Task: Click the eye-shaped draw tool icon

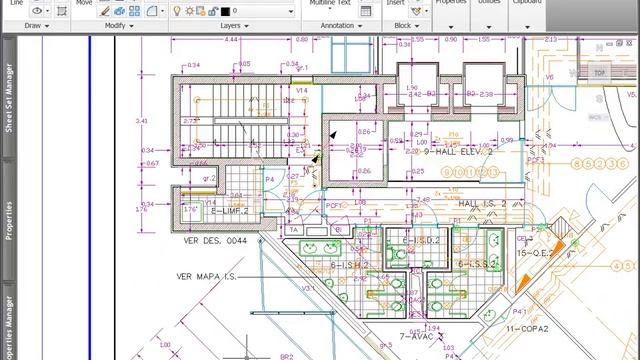Action: (x=37, y=11)
